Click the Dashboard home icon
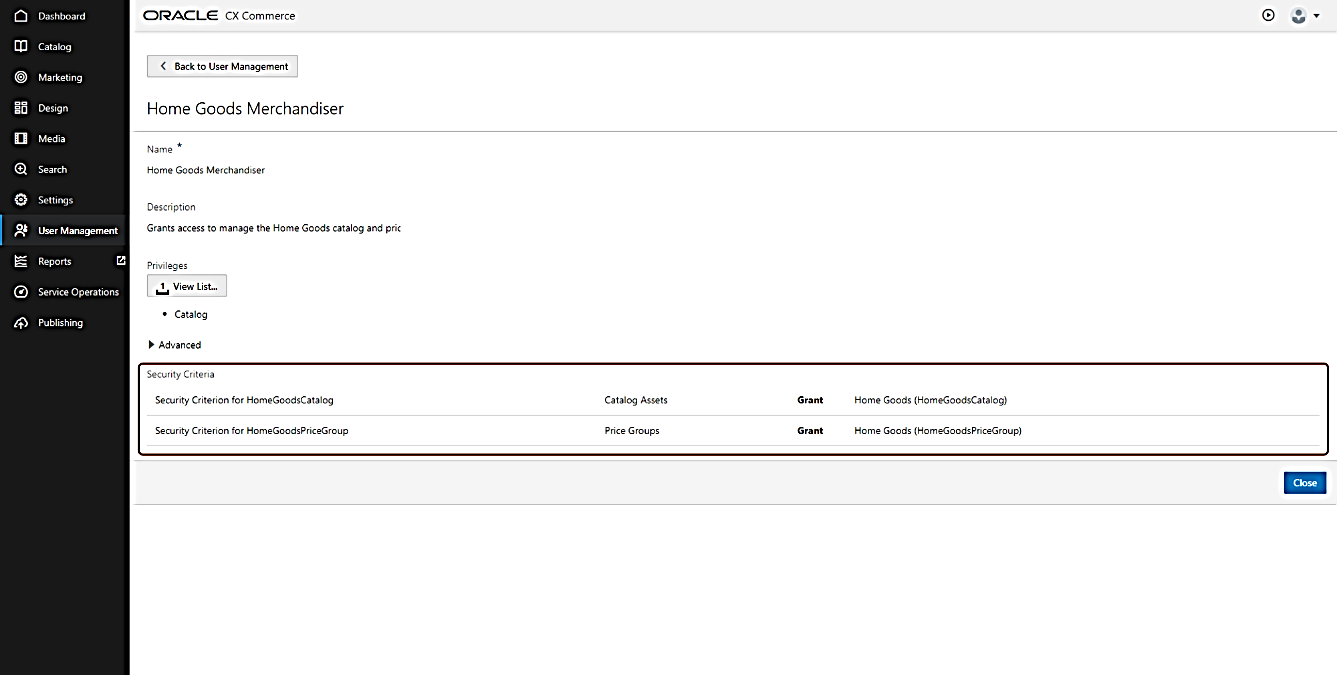The height and width of the screenshot is (675, 1337). [x=21, y=16]
